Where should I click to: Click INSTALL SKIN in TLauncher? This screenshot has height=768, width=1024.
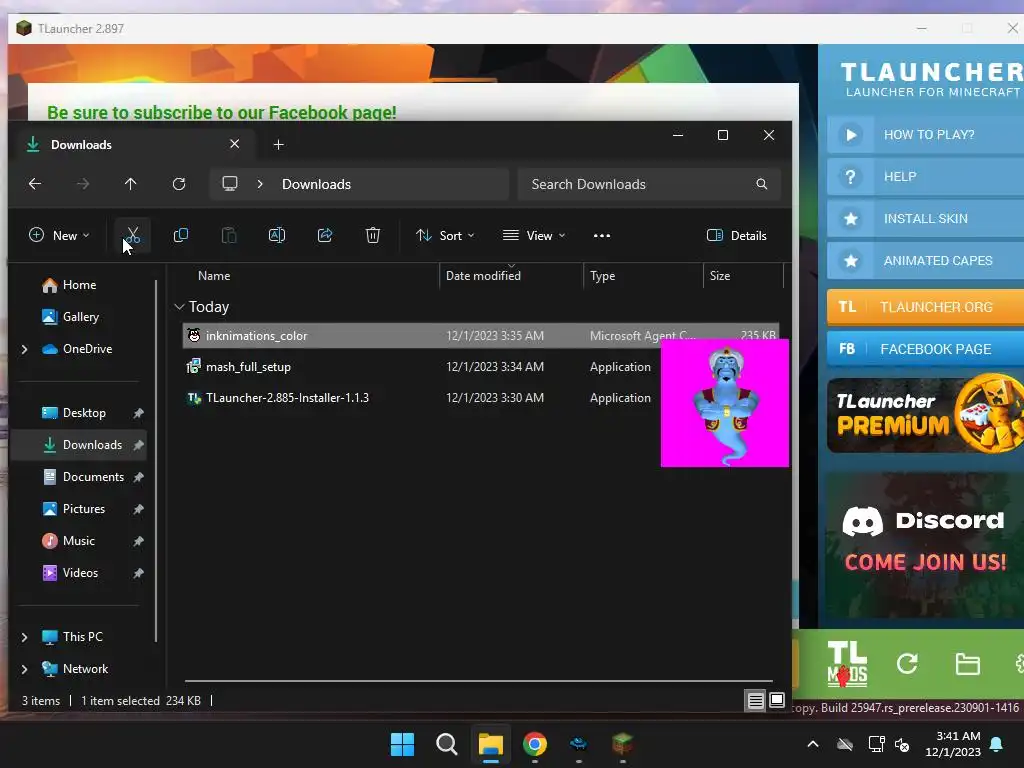pyautogui.click(x=925, y=219)
